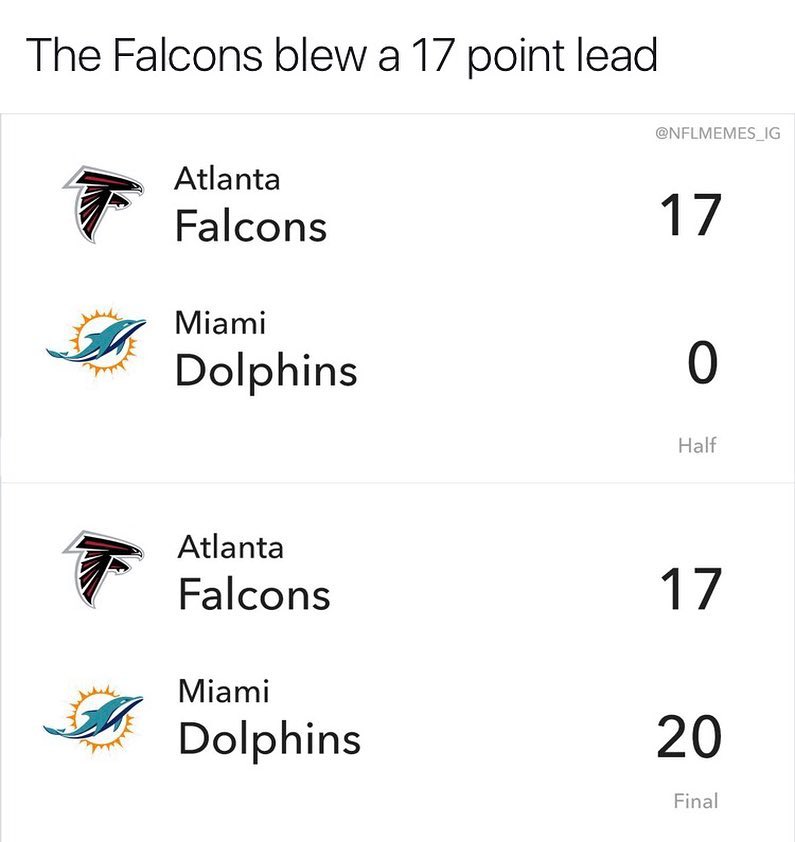
Task: Click the headline about the 17 point lead
Action: [342, 56]
